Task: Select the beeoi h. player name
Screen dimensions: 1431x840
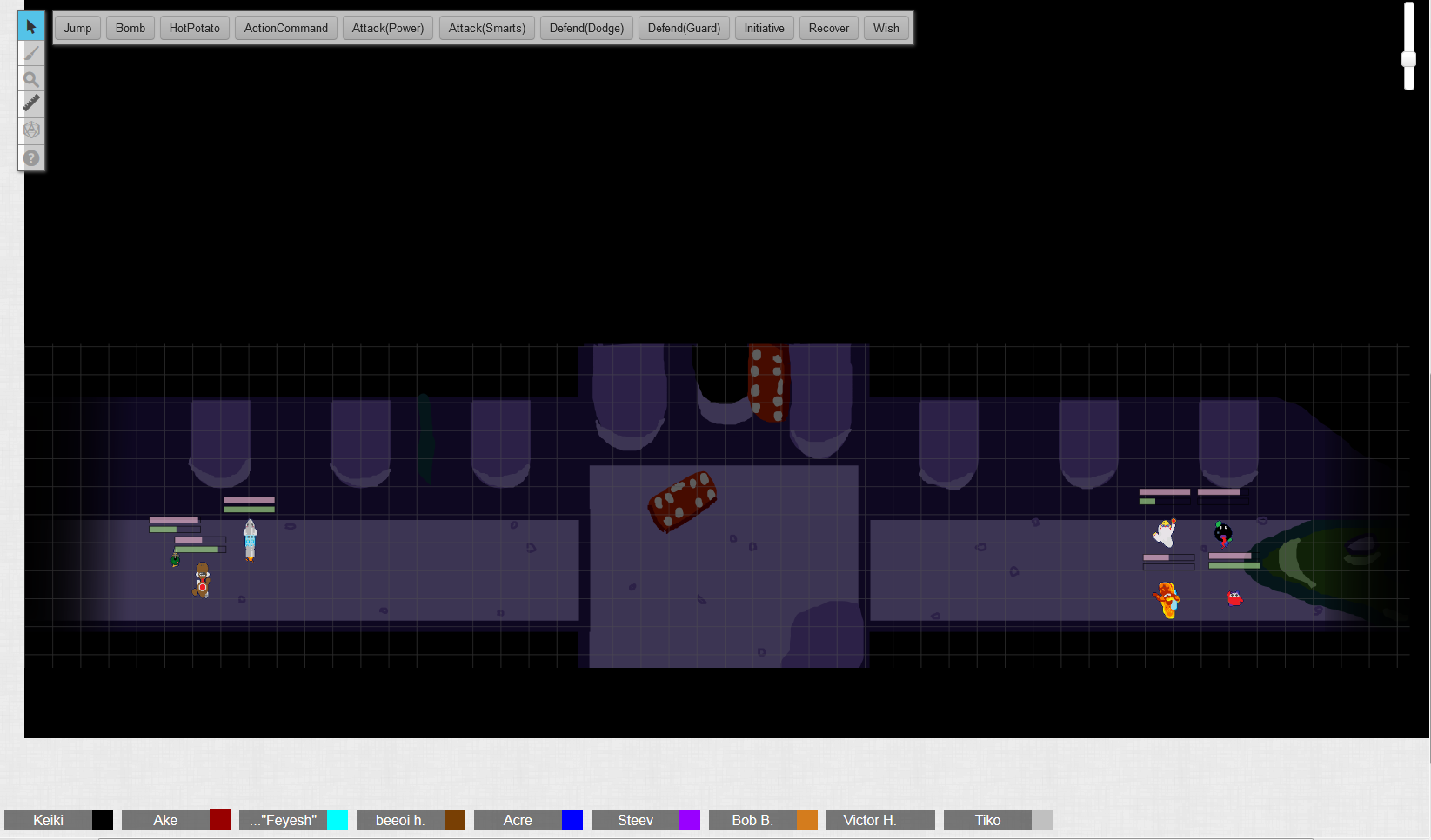Action: pos(400,820)
